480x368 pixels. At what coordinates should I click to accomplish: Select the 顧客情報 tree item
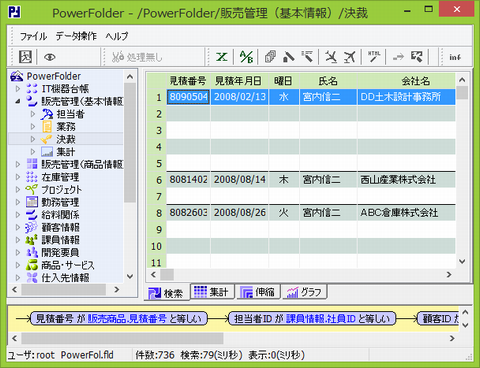coord(60,227)
